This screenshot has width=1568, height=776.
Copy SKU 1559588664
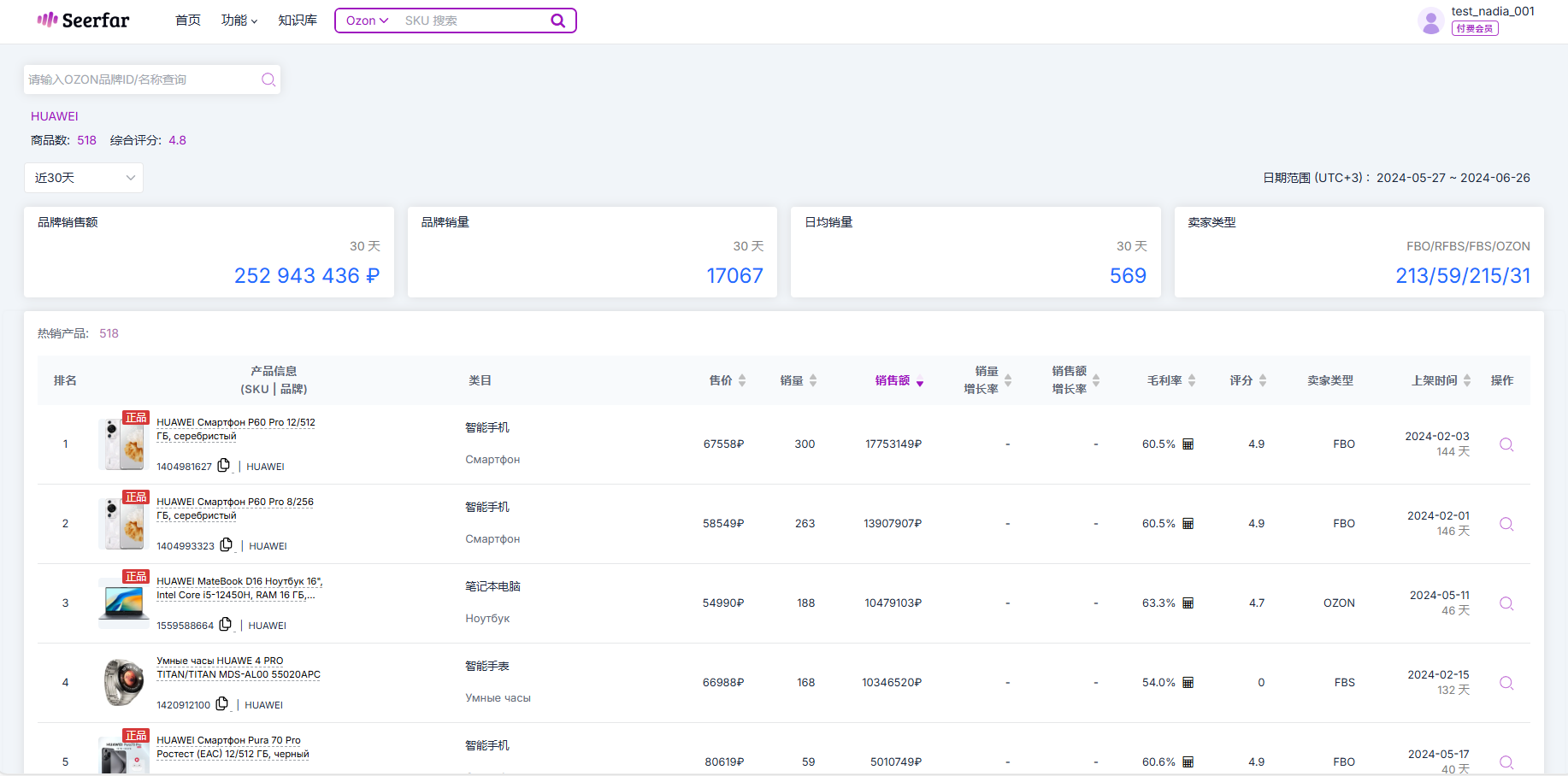[226, 625]
